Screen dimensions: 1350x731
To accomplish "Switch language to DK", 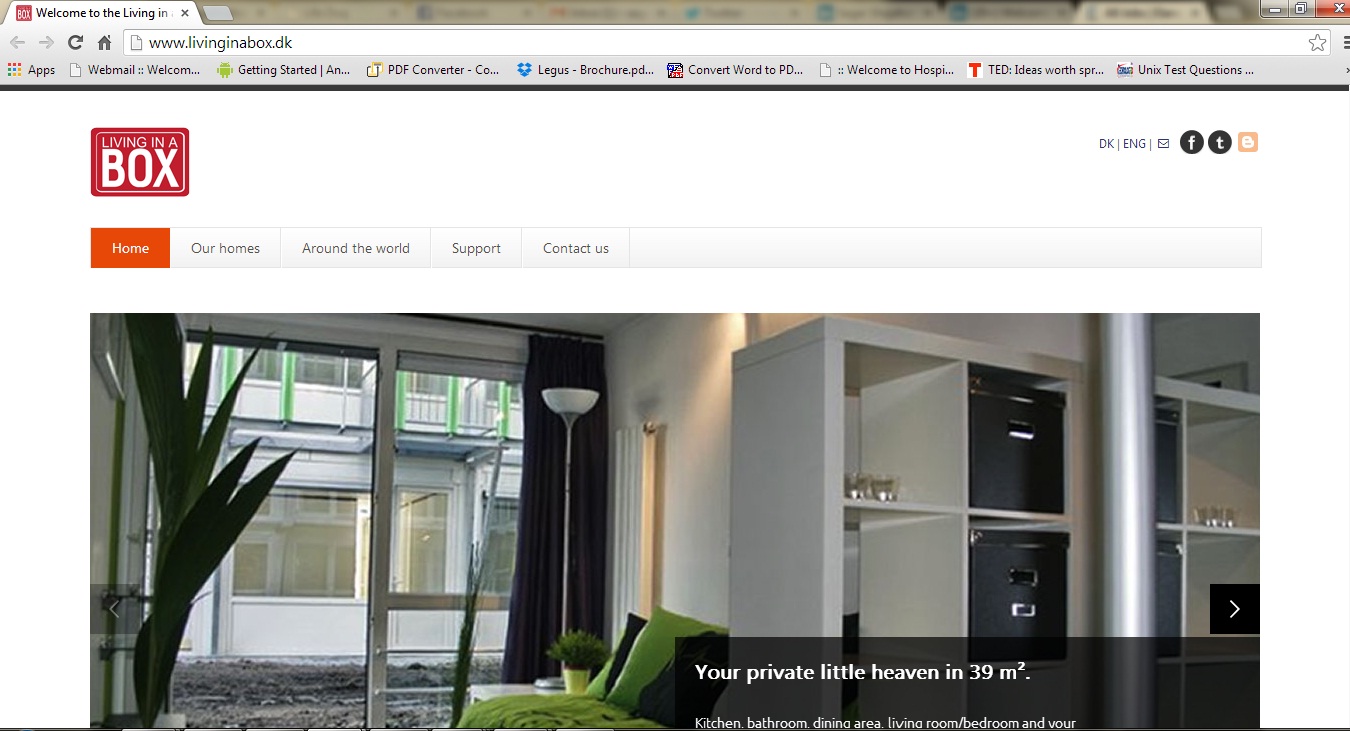I will coord(1106,144).
